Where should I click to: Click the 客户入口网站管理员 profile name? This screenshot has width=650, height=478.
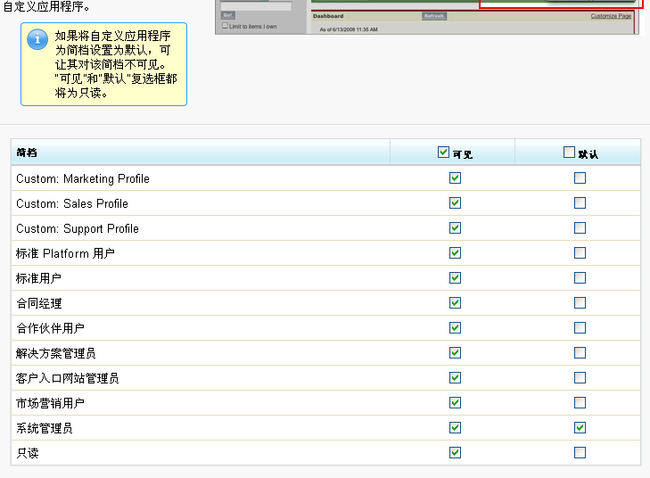pyautogui.click(x=67, y=378)
